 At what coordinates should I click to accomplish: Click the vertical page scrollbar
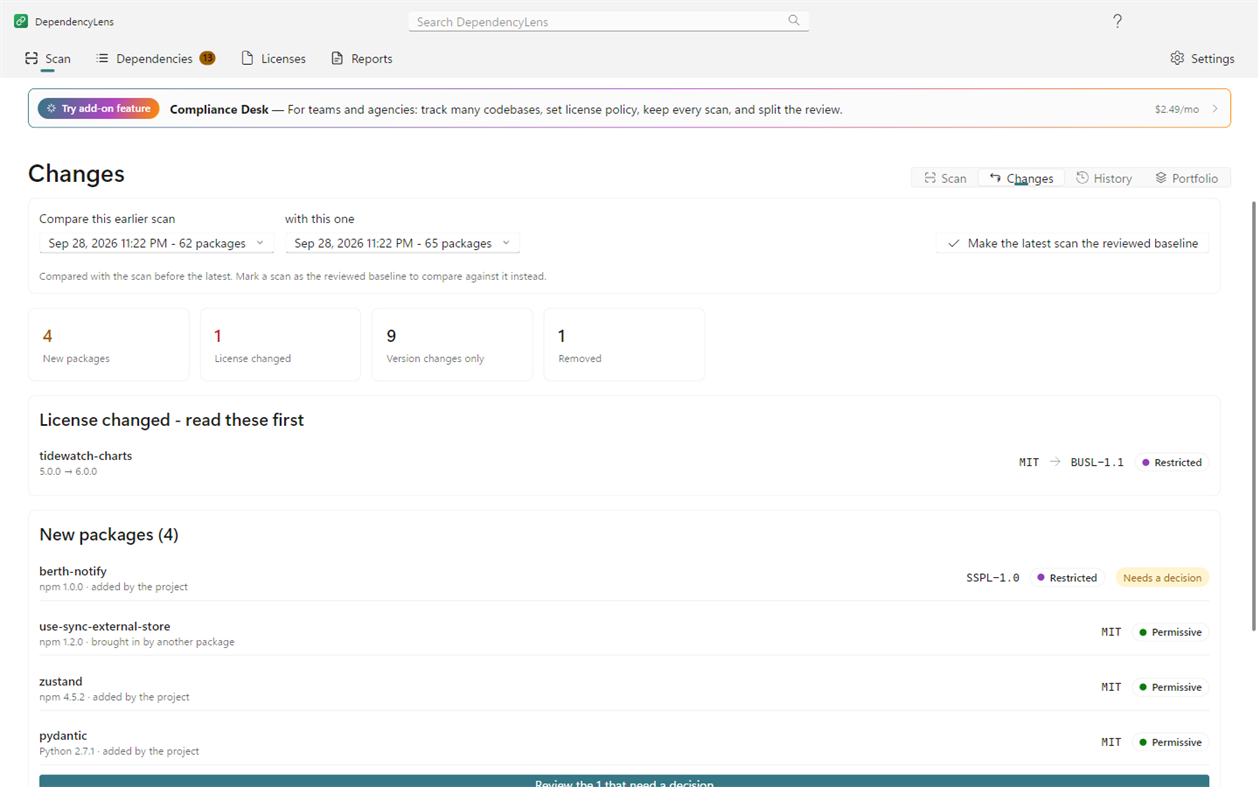coord(1254,415)
